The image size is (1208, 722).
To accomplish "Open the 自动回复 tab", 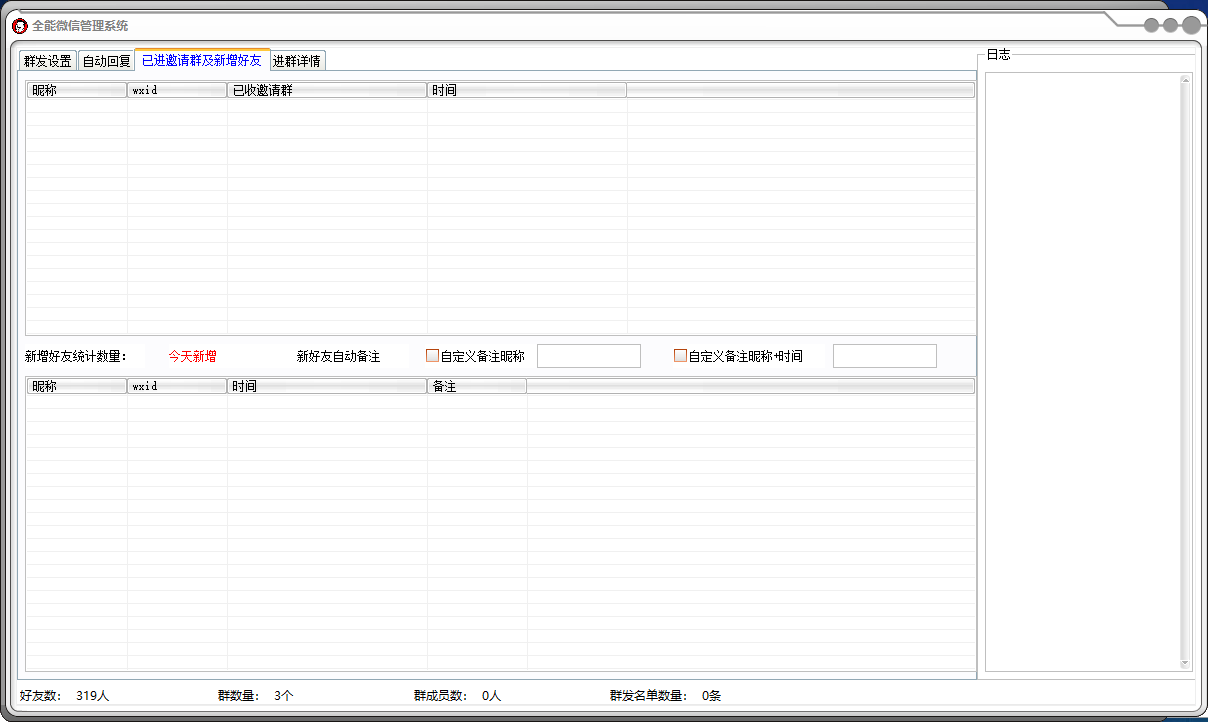I will pos(106,61).
